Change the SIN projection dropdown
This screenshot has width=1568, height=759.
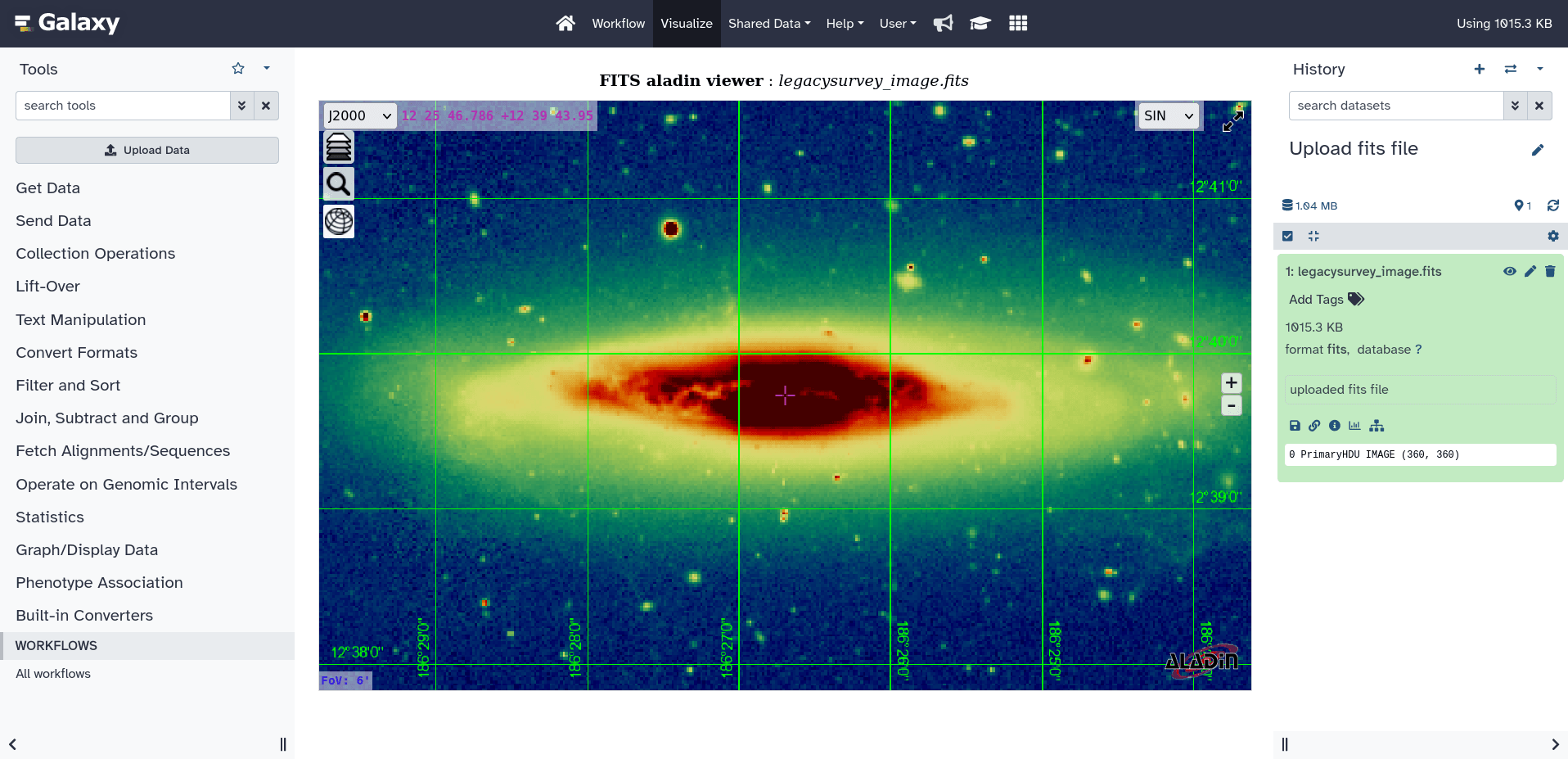tap(1168, 115)
